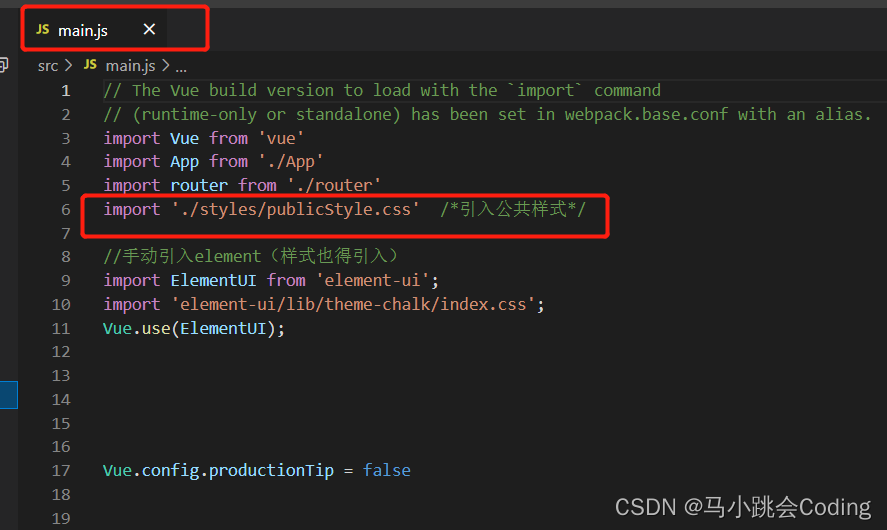
Task: Expand the chevron after main.js in breadcrumb
Action: pyautogui.click(x=165, y=66)
